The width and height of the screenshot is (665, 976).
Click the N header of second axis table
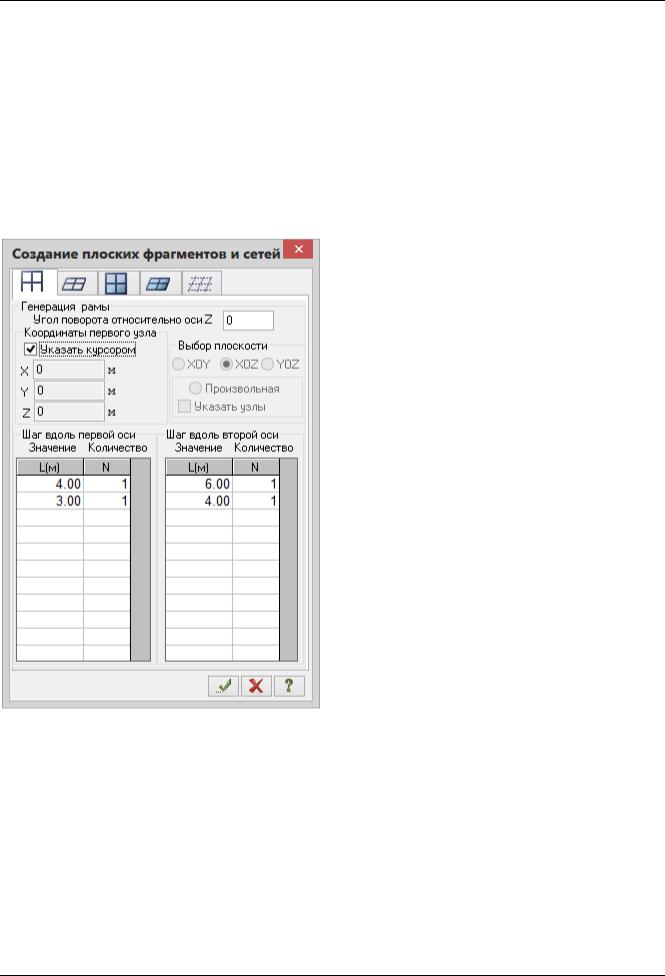pos(255,467)
